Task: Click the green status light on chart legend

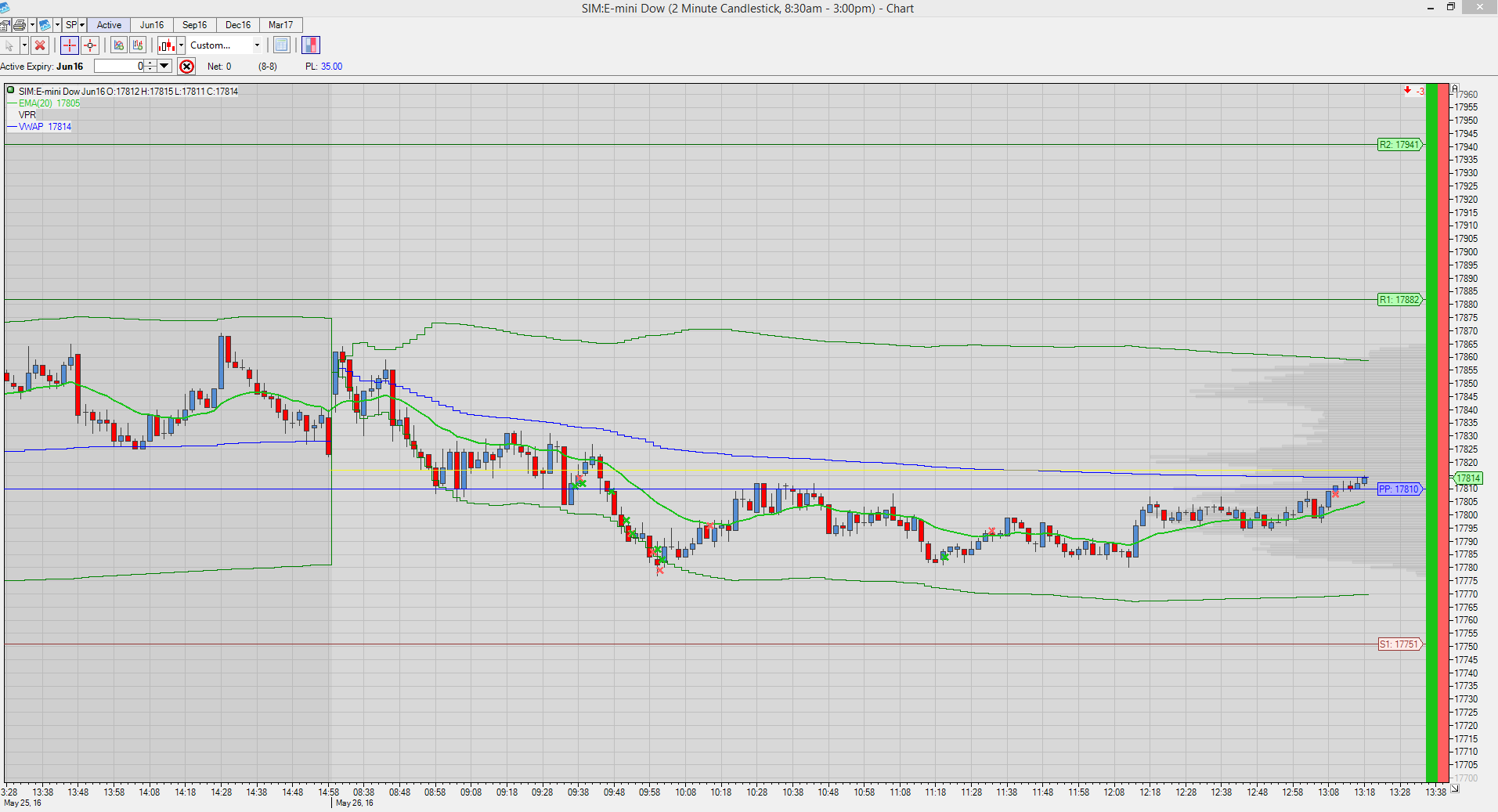Action: point(10,90)
